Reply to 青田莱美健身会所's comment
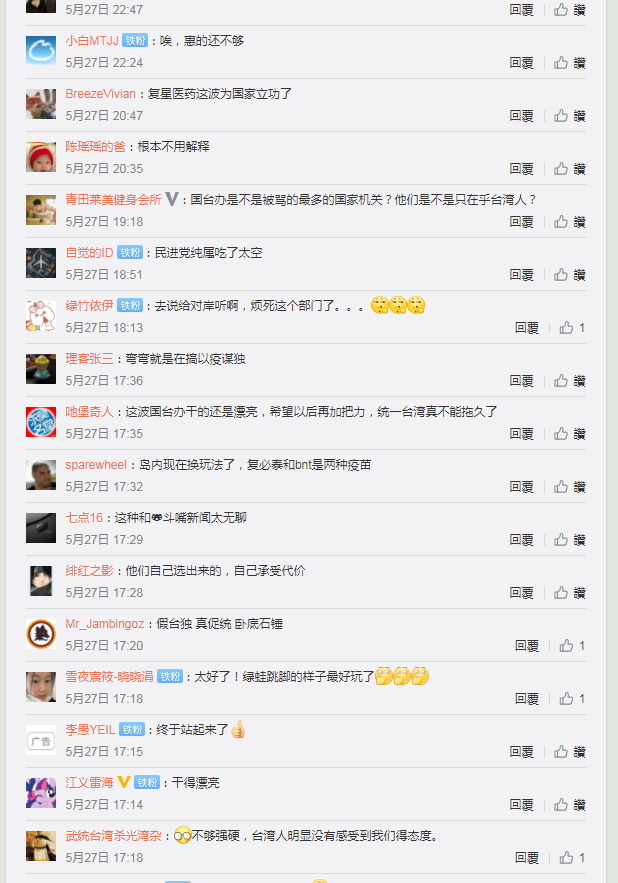 tap(521, 222)
